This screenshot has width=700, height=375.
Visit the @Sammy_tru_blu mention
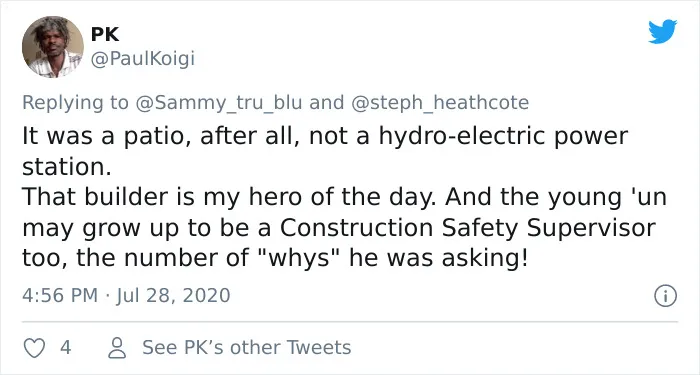[x=218, y=103]
